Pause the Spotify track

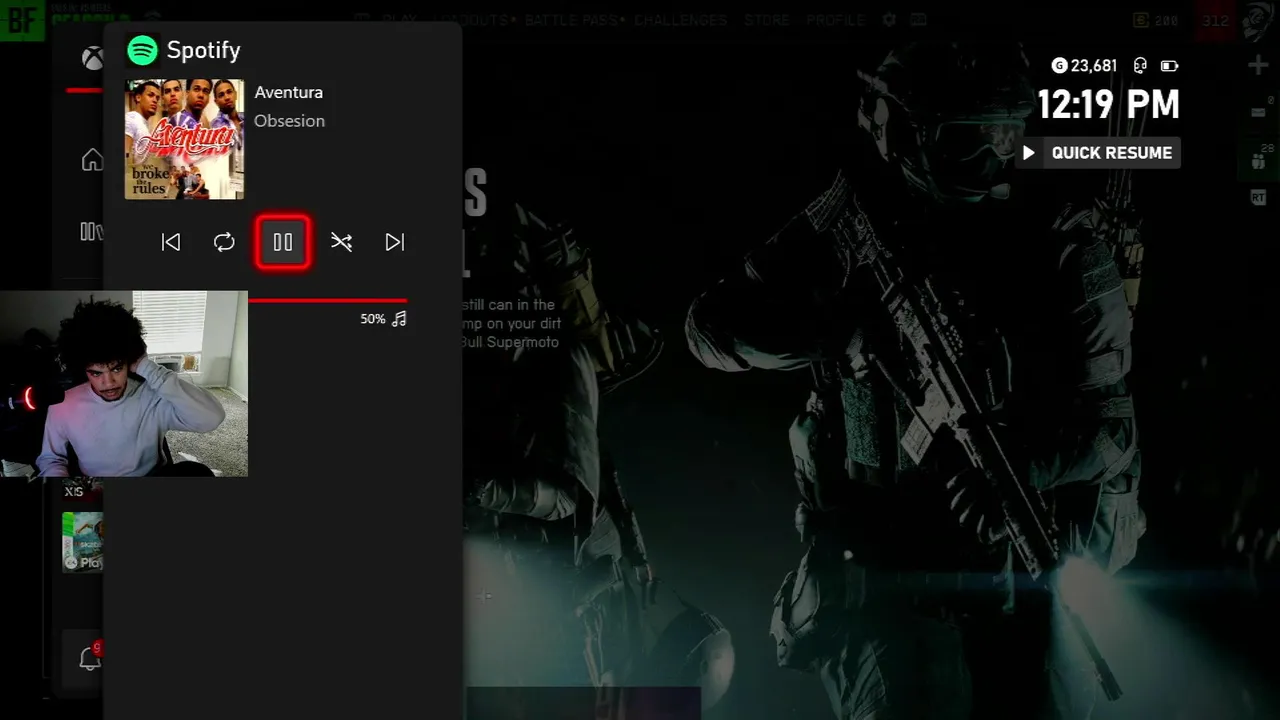click(283, 242)
